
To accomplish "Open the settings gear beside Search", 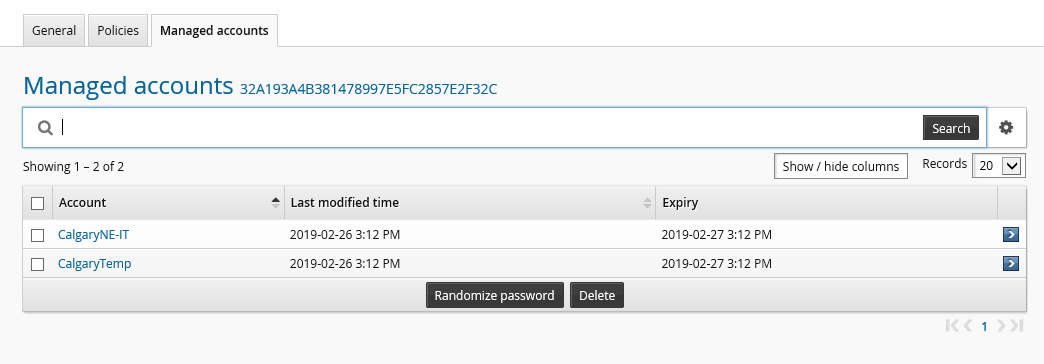I will click(x=1006, y=128).
